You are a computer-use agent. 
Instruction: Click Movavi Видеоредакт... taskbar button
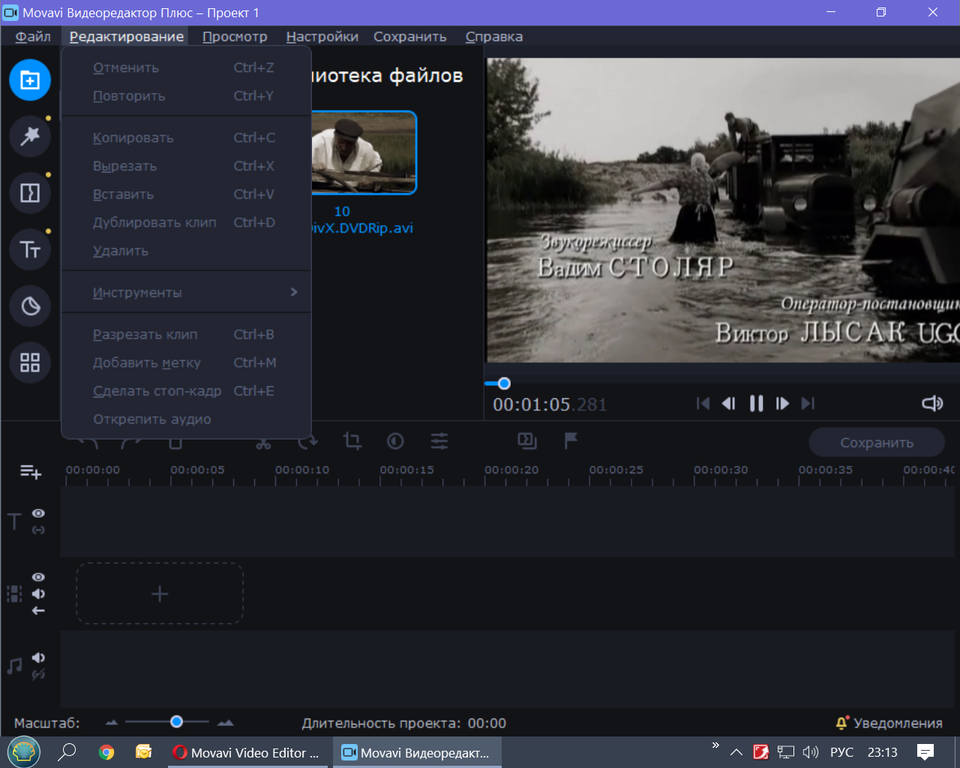tap(417, 752)
